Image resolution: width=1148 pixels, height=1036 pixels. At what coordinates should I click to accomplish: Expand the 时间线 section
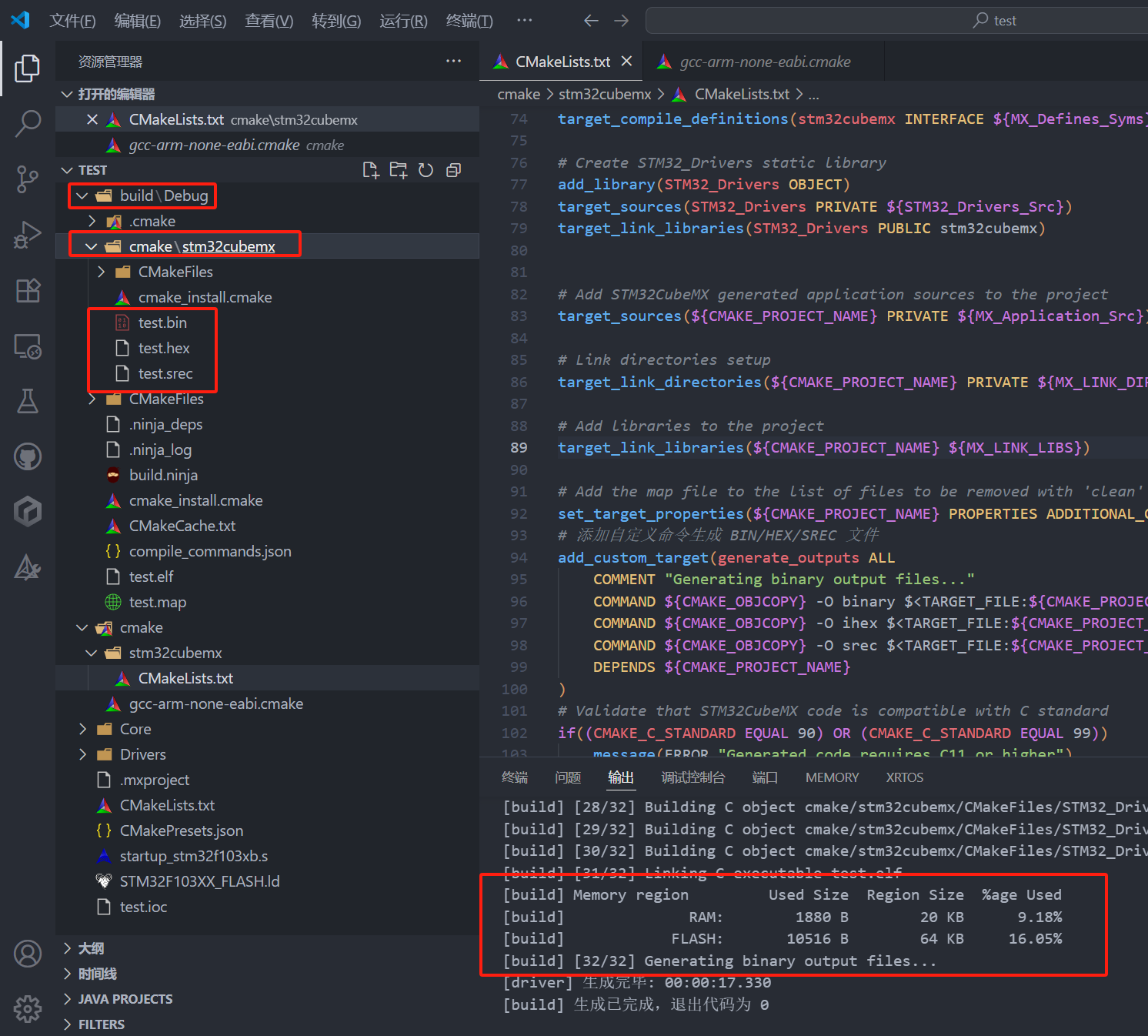pyautogui.click(x=267, y=974)
